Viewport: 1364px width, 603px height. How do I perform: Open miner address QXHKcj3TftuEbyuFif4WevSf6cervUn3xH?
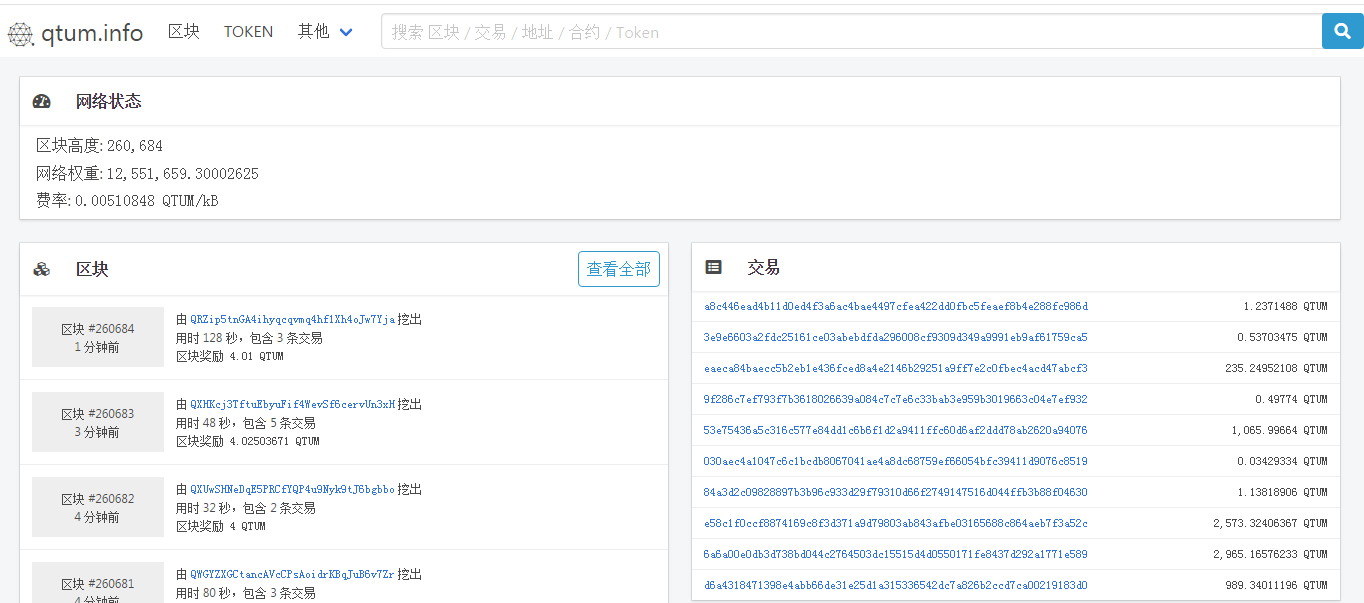tap(292, 405)
